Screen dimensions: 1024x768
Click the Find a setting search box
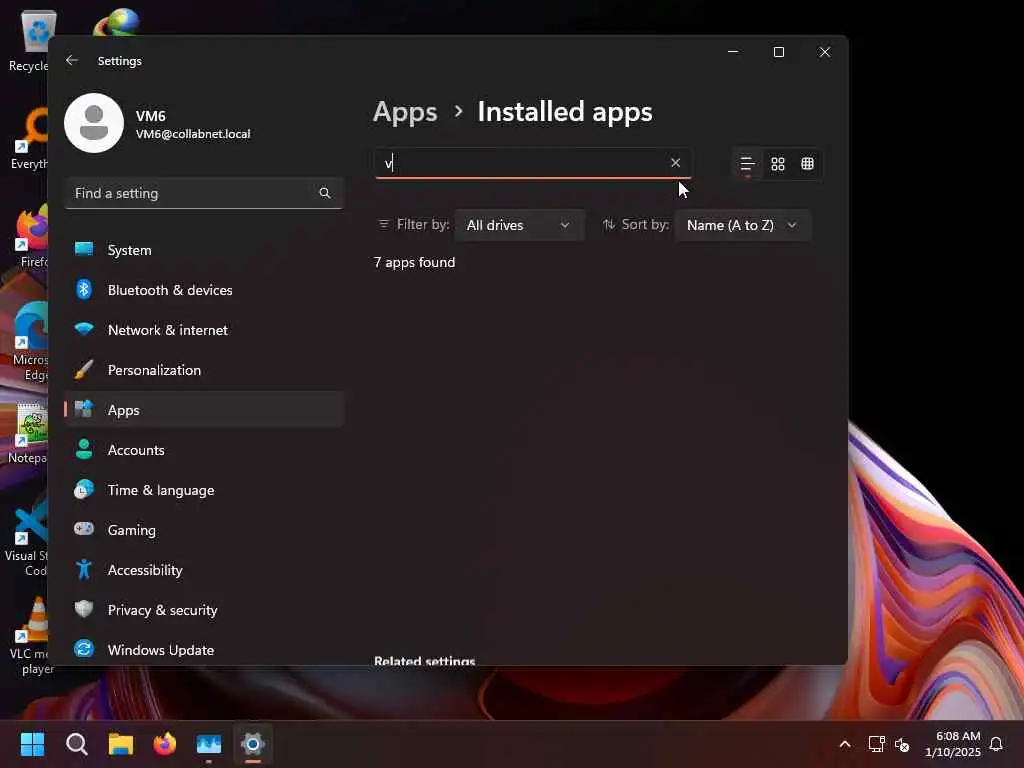(204, 193)
